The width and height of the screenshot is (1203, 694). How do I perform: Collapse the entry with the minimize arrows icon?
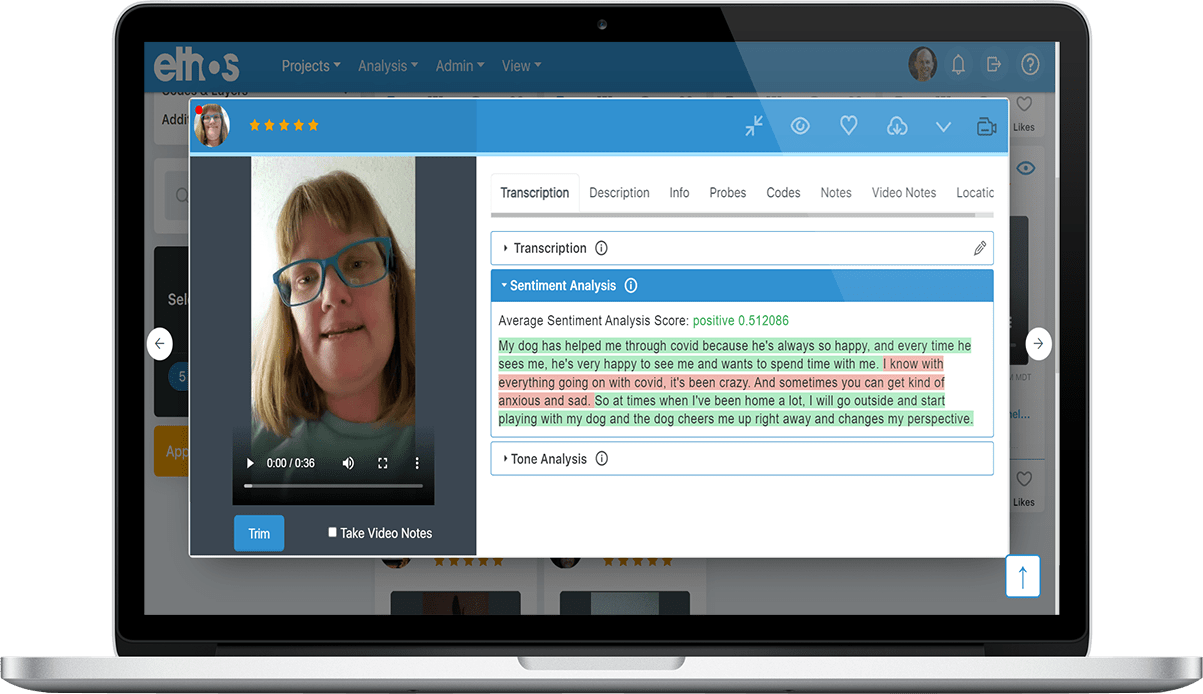[754, 126]
